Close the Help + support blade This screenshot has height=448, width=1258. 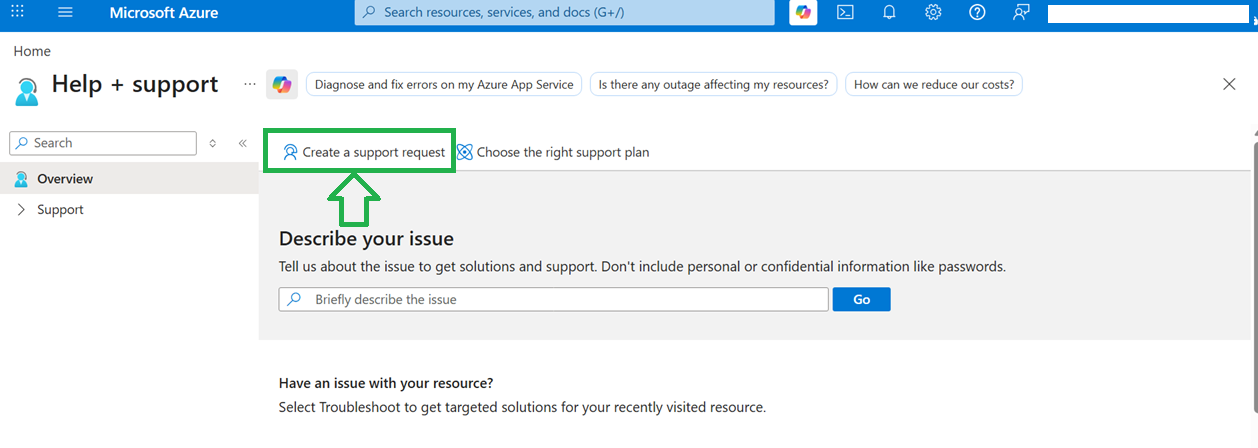click(1229, 84)
